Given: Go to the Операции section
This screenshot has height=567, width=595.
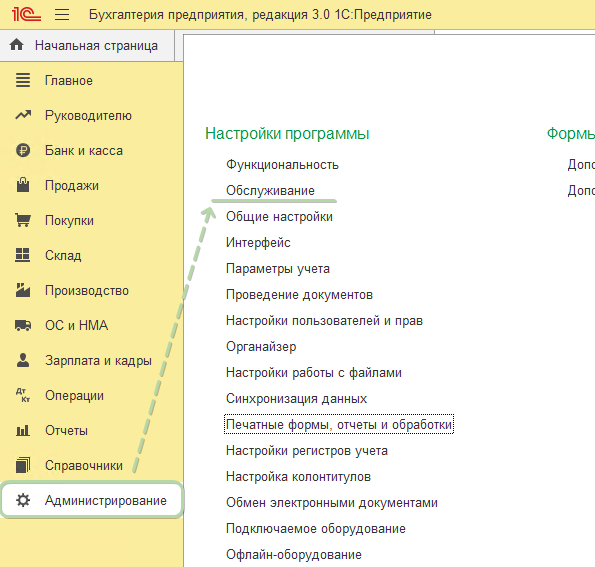Looking at the screenshot, I should coord(74,395).
